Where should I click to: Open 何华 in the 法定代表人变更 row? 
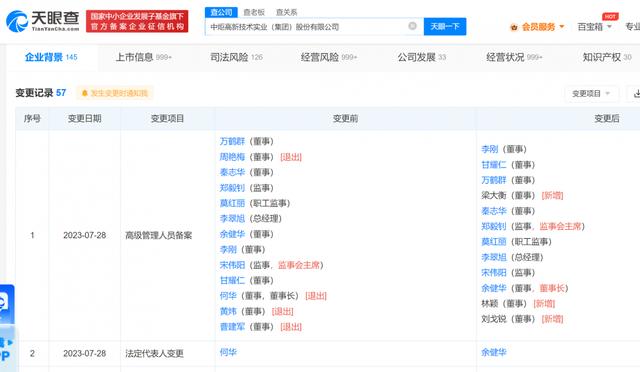tap(228, 352)
